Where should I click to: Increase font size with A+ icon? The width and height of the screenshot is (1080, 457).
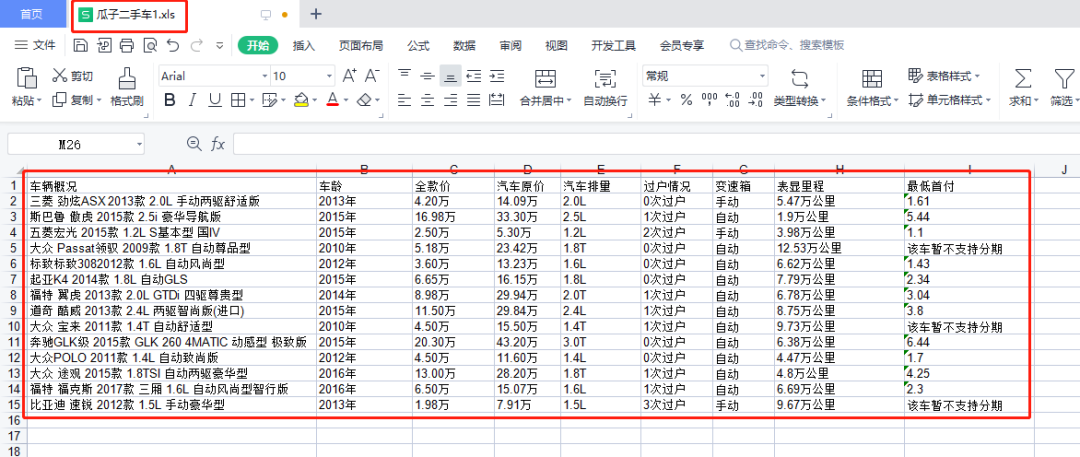tap(350, 76)
